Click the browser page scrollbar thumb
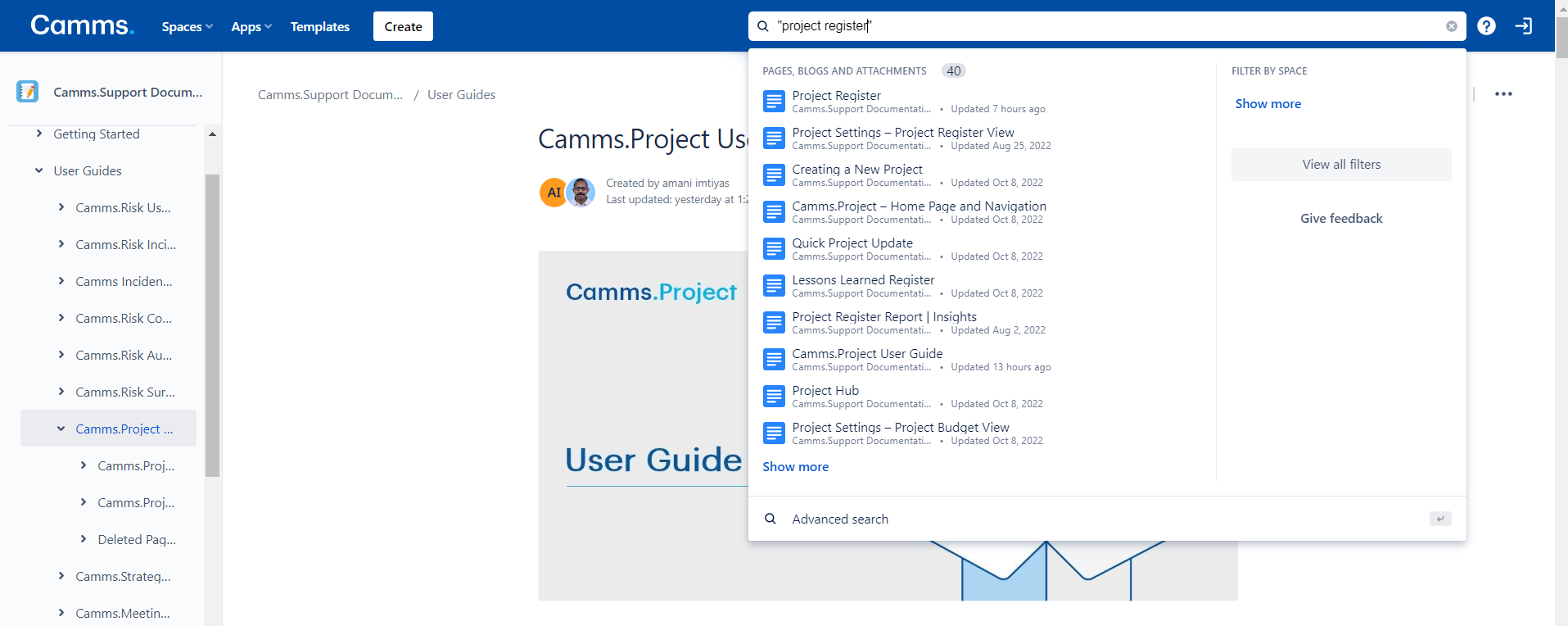Viewport: 1568px width, 626px height. tap(1561, 37)
